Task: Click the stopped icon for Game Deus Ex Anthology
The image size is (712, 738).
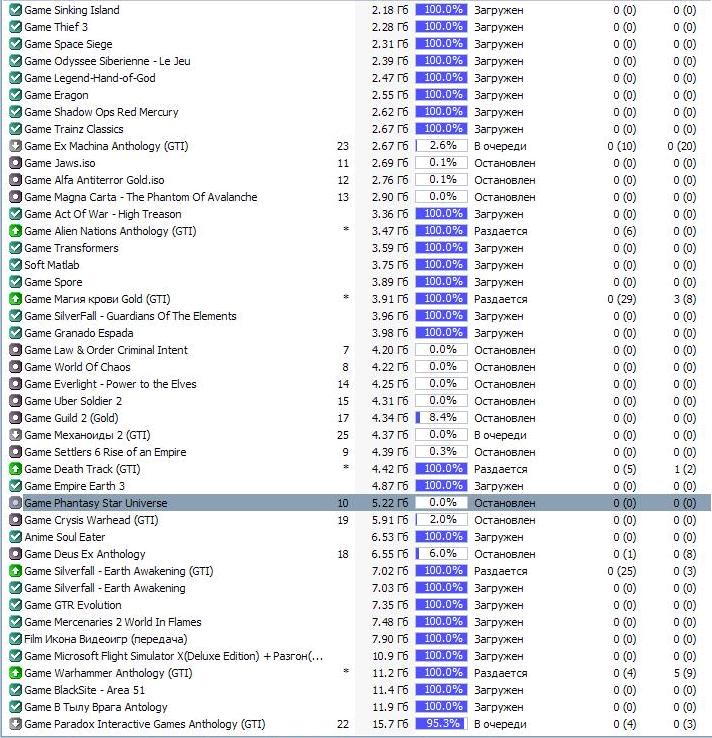Action: (x=16, y=554)
